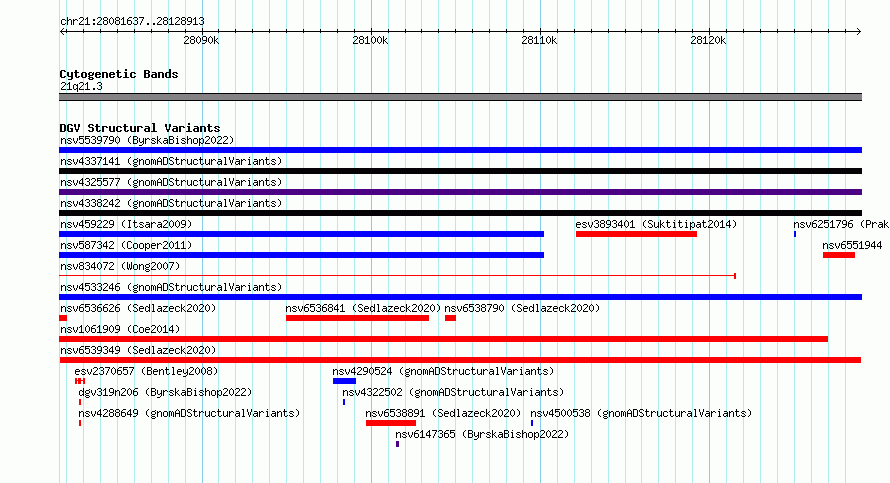890x483 pixels.
Task: Click the purple marker under nsv6147365
Action: (x=397, y=444)
